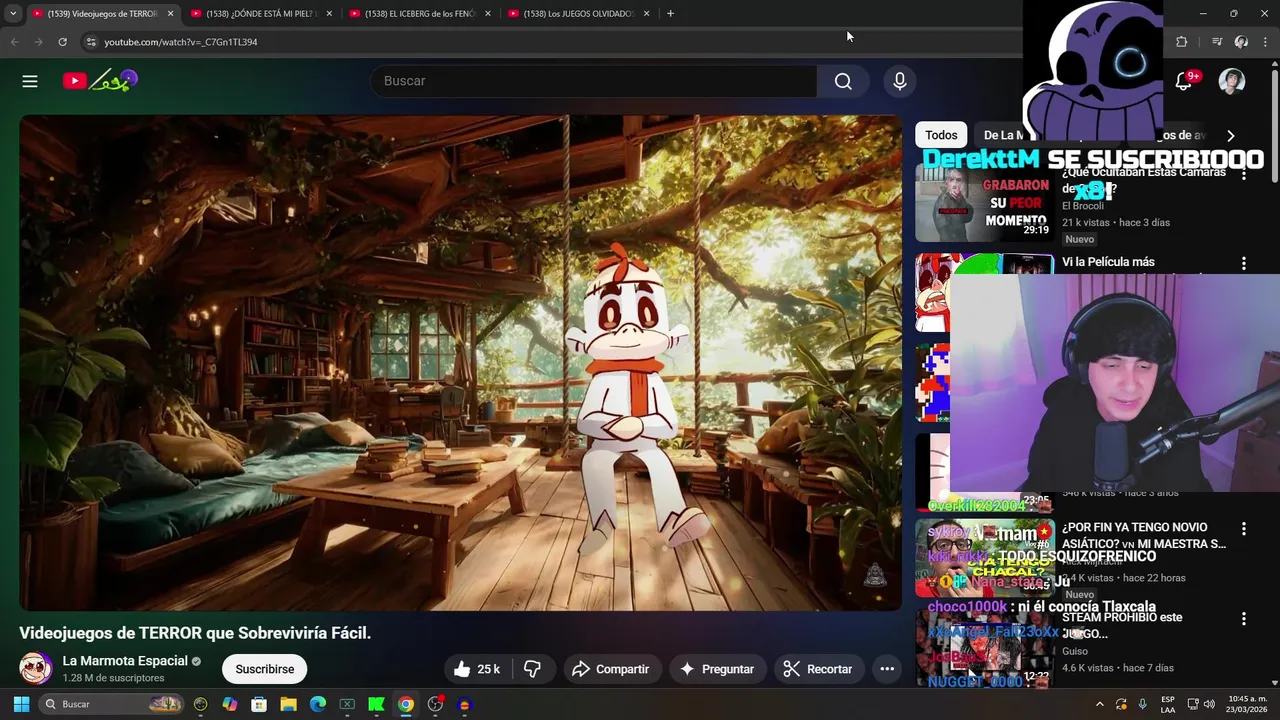
Task: Open the Chrome extensions puzzle icon
Action: coord(1182,42)
